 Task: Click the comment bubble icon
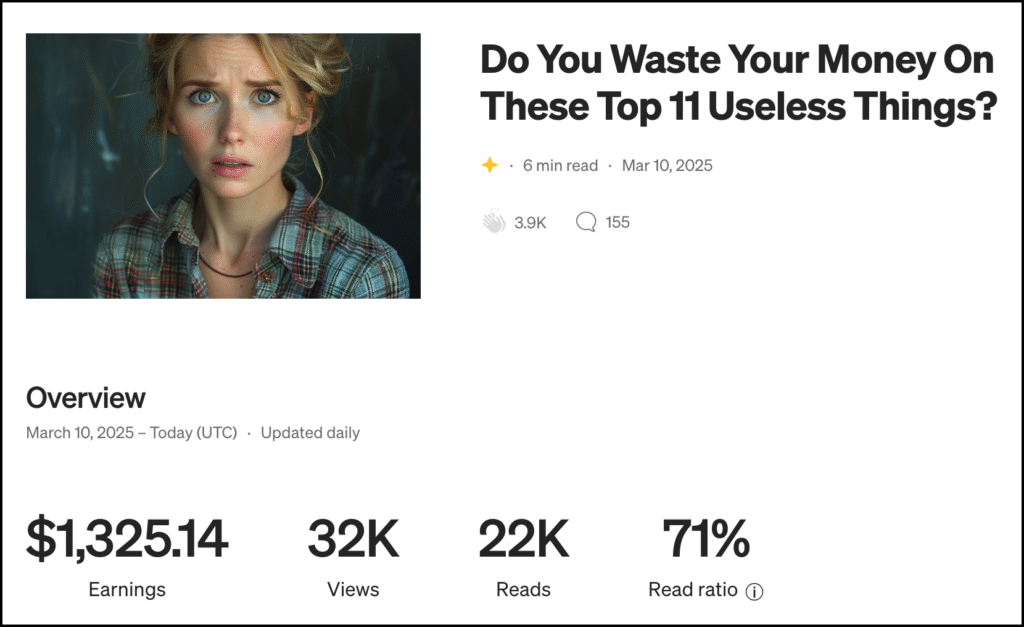586,222
